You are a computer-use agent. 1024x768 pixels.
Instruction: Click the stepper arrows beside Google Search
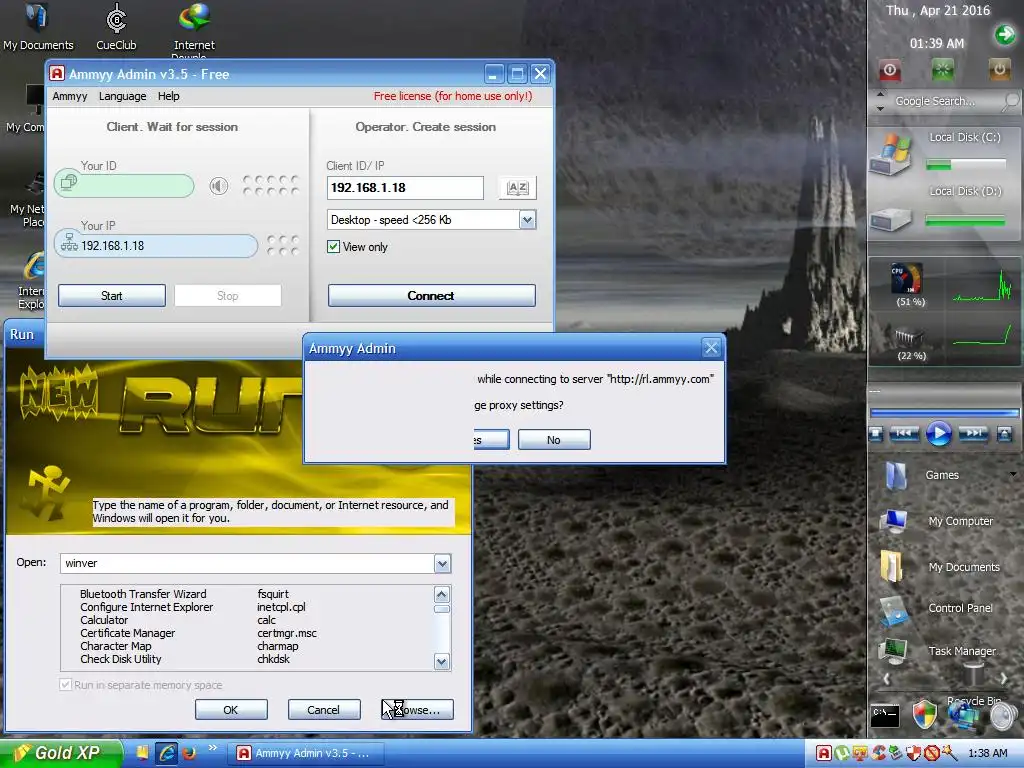coord(880,101)
